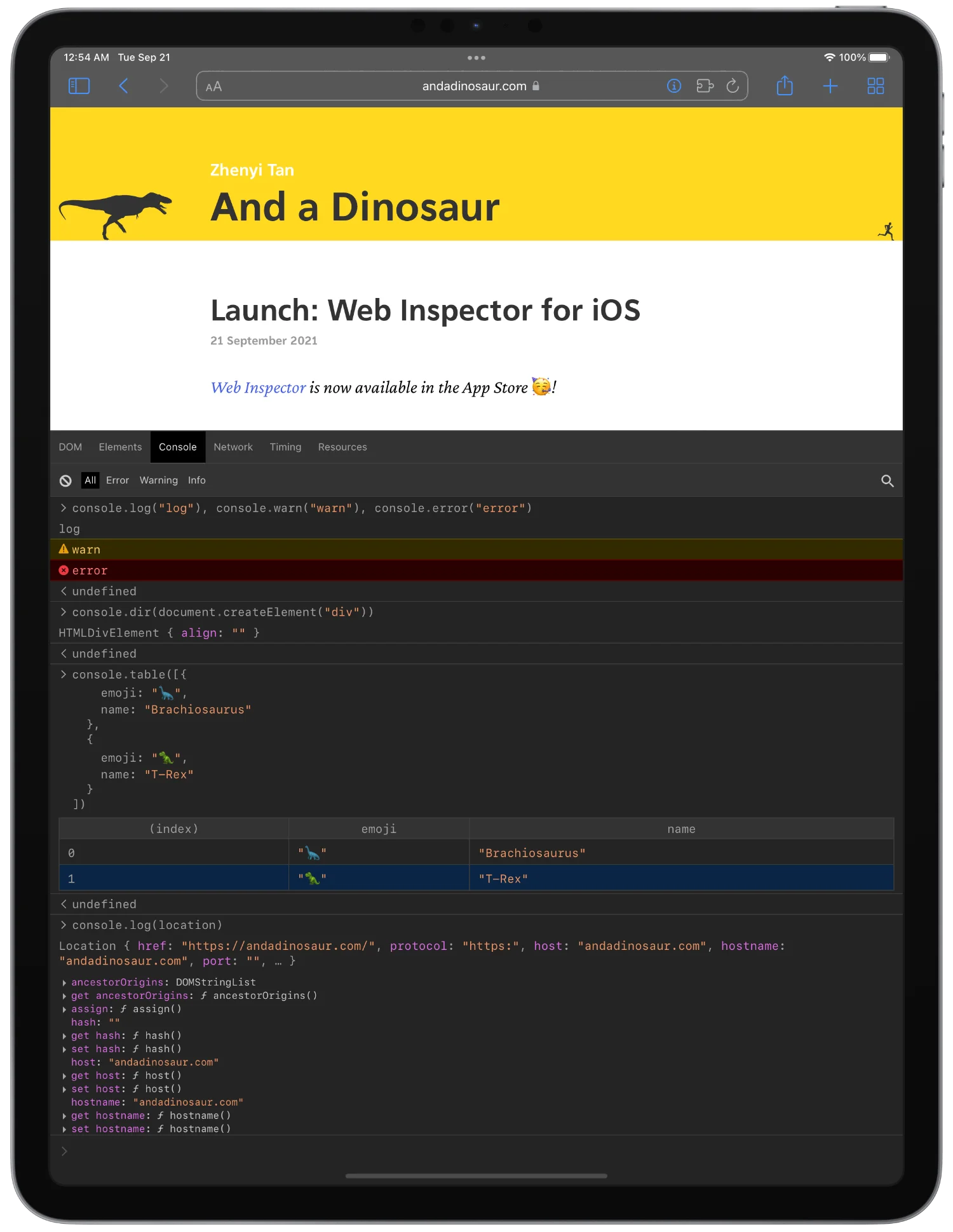The width and height of the screenshot is (953, 1232).
Task: Tap the error console message
Action: [476, 571]
